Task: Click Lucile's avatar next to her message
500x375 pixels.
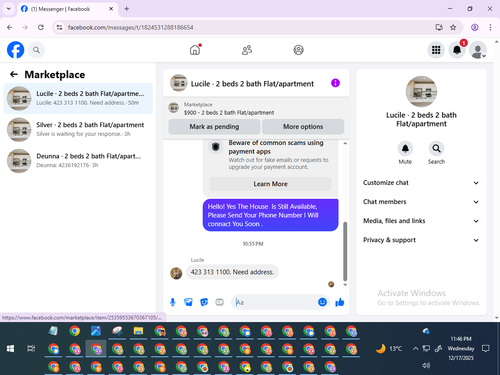Action: [x=176, y=273]
